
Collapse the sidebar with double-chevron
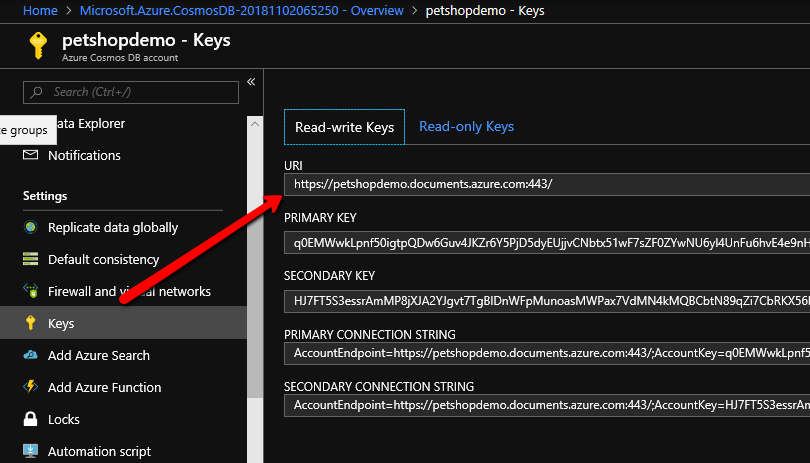tap(251, 82)
